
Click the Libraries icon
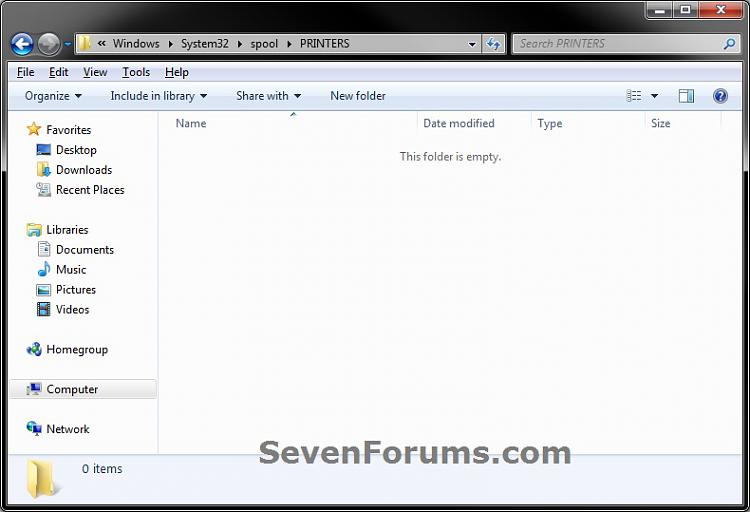click(x=34, y=230)
